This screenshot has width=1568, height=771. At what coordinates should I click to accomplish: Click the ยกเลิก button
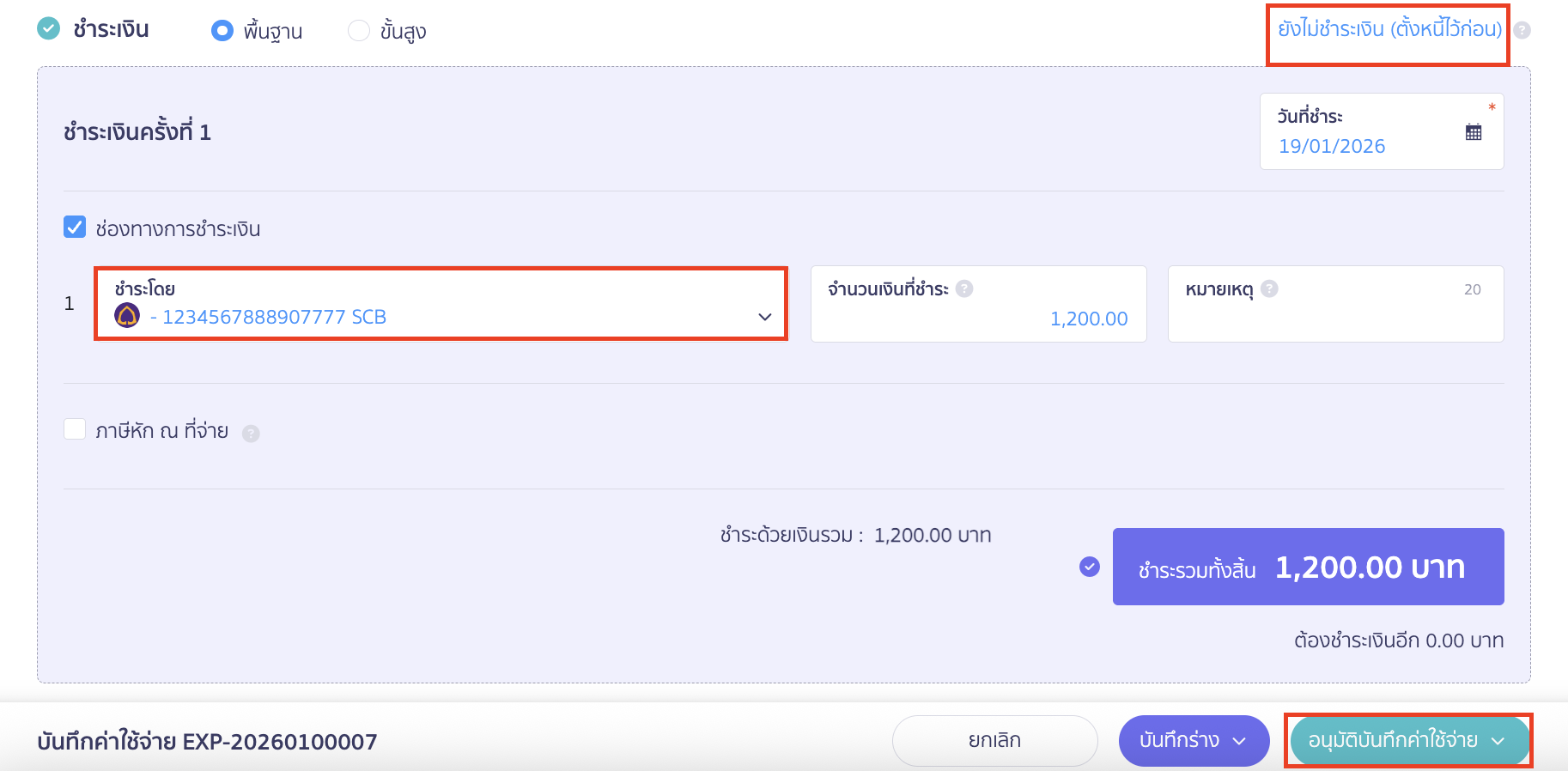coord(994,740)
